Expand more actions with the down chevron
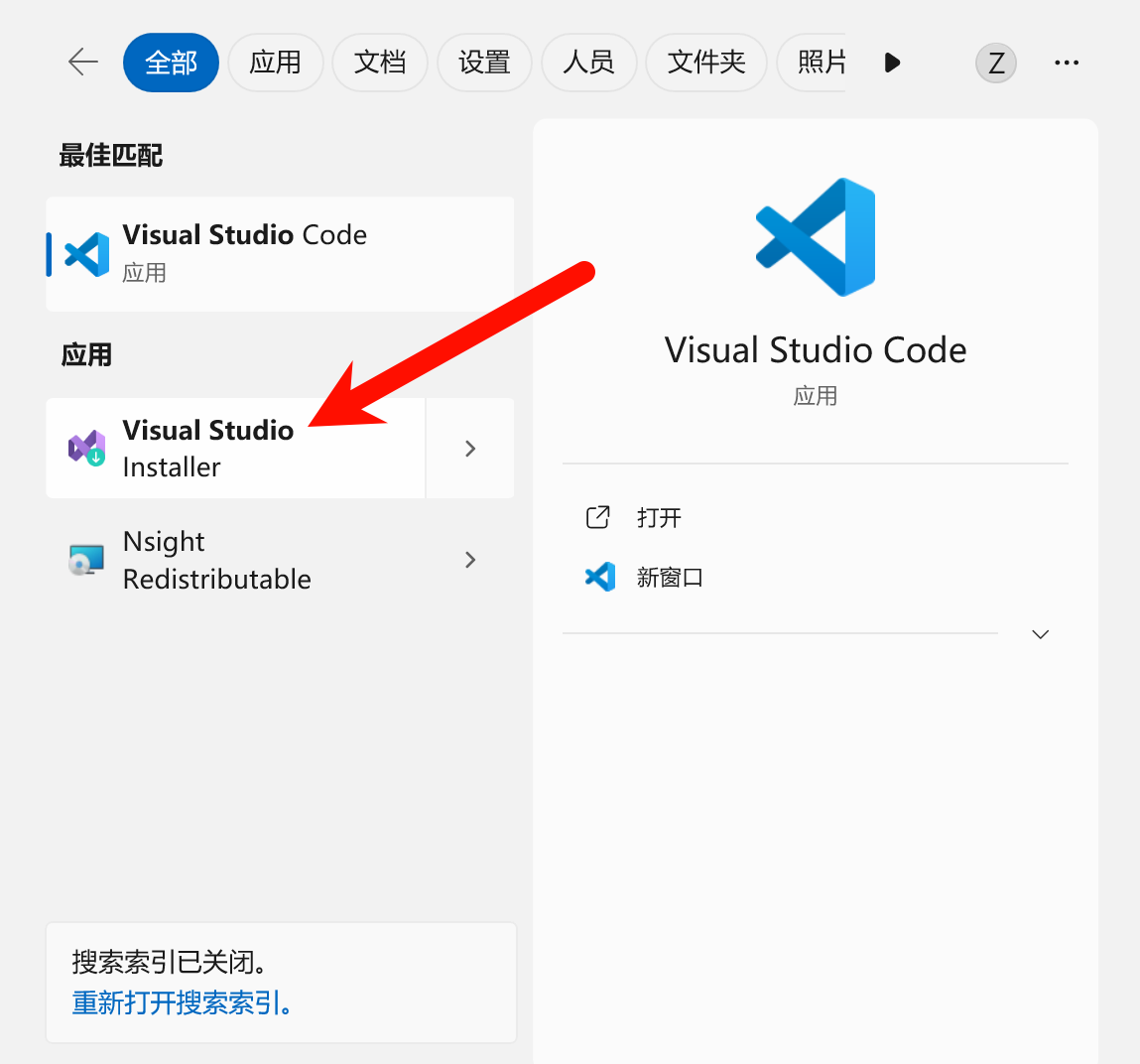The width and height of the screenshot is (1140, 1064). click(x=1041, y=634)
